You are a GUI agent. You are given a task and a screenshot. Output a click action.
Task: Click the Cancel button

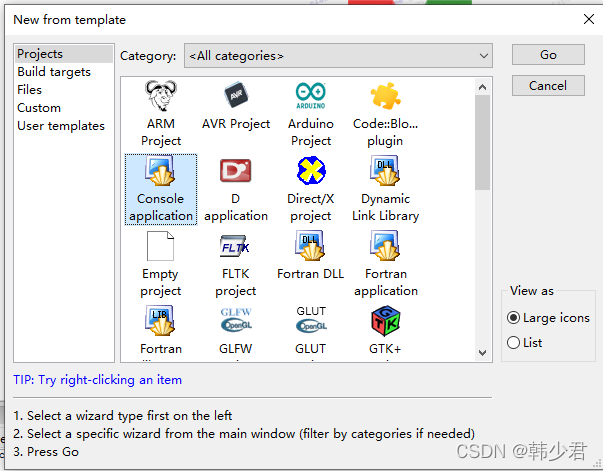tap(548, 85)
